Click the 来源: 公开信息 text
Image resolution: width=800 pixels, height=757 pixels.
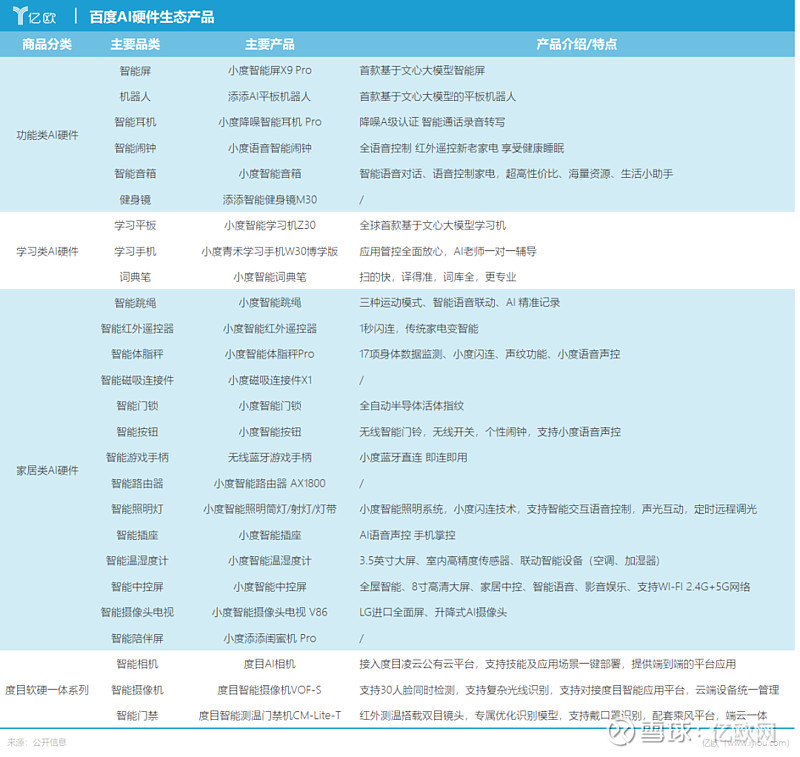coord(36,741)
